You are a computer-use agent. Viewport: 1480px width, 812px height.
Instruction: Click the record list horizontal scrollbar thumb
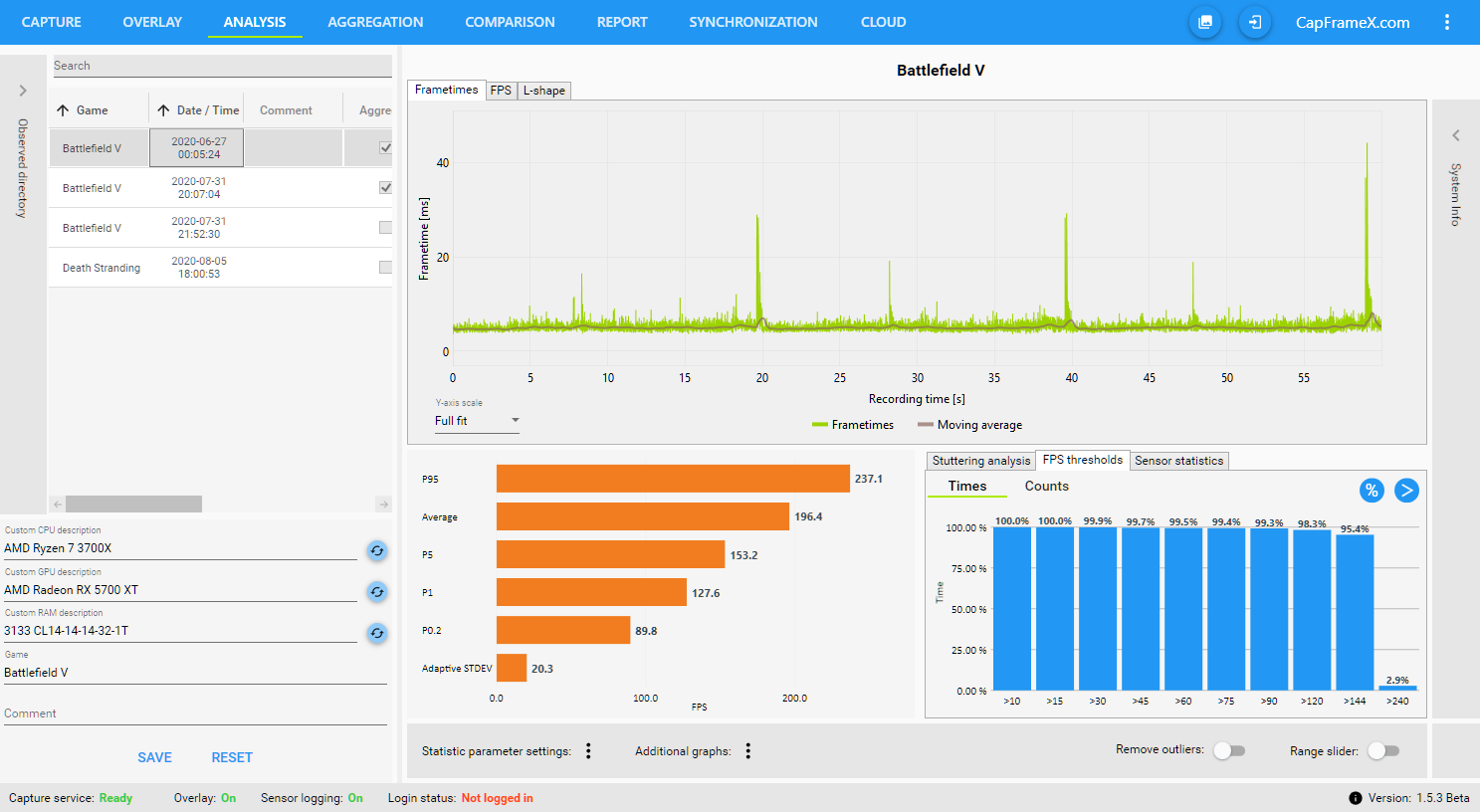coord(133,505)
